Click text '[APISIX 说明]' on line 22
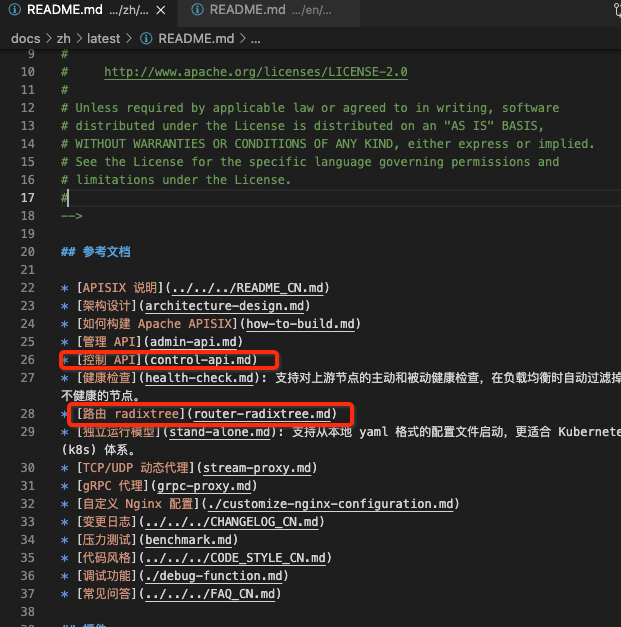Viewport: 621px width, 627px height. (x=120, y=288)
